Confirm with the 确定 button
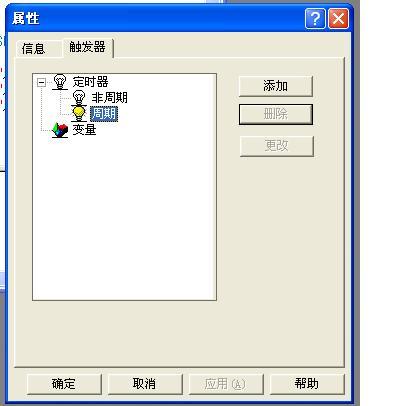 64,384
